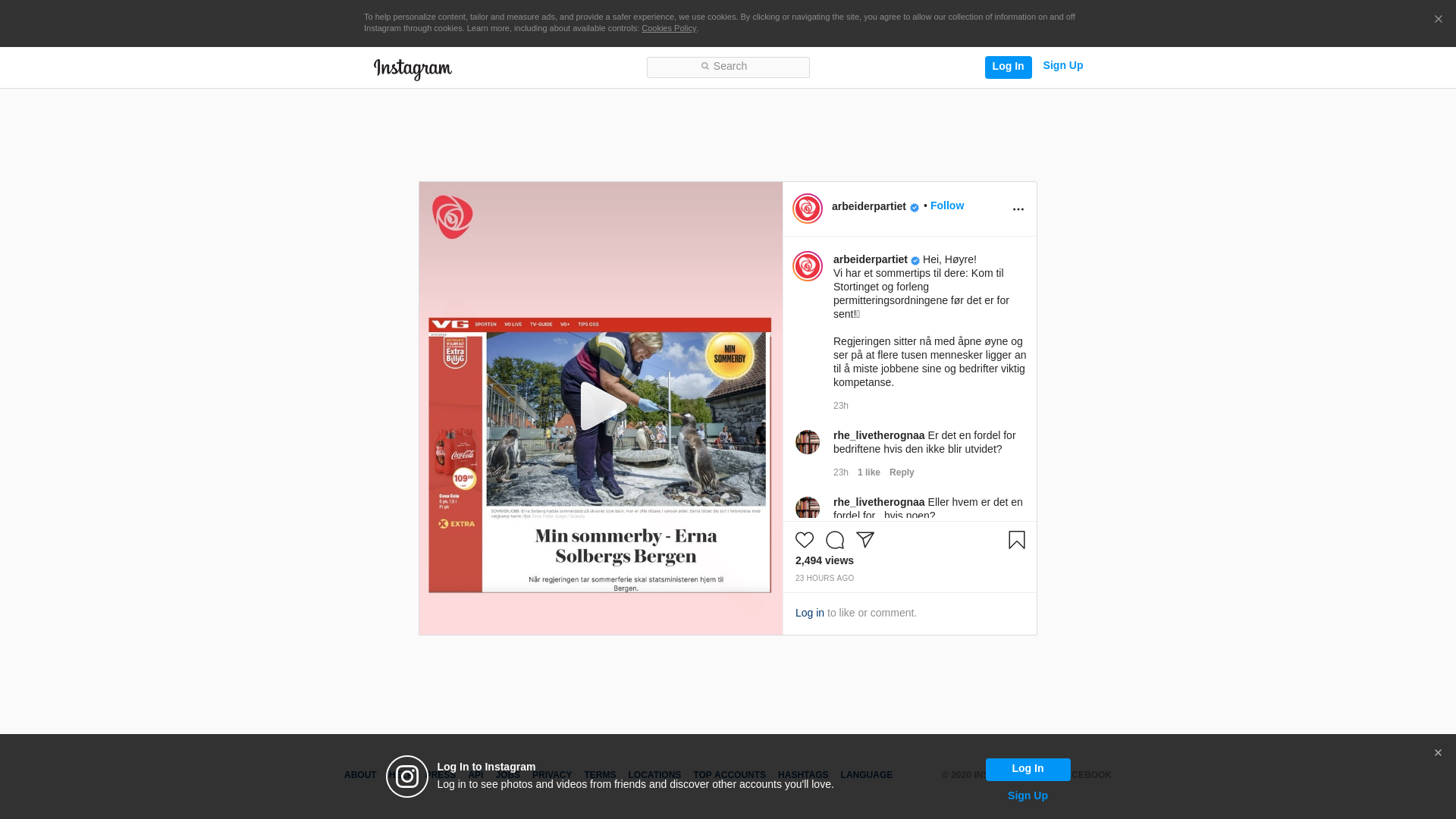The width and height of the screenshot is (1456, 819).
Task: Open the more options three-dot menu
Action: coord(1018,209)
